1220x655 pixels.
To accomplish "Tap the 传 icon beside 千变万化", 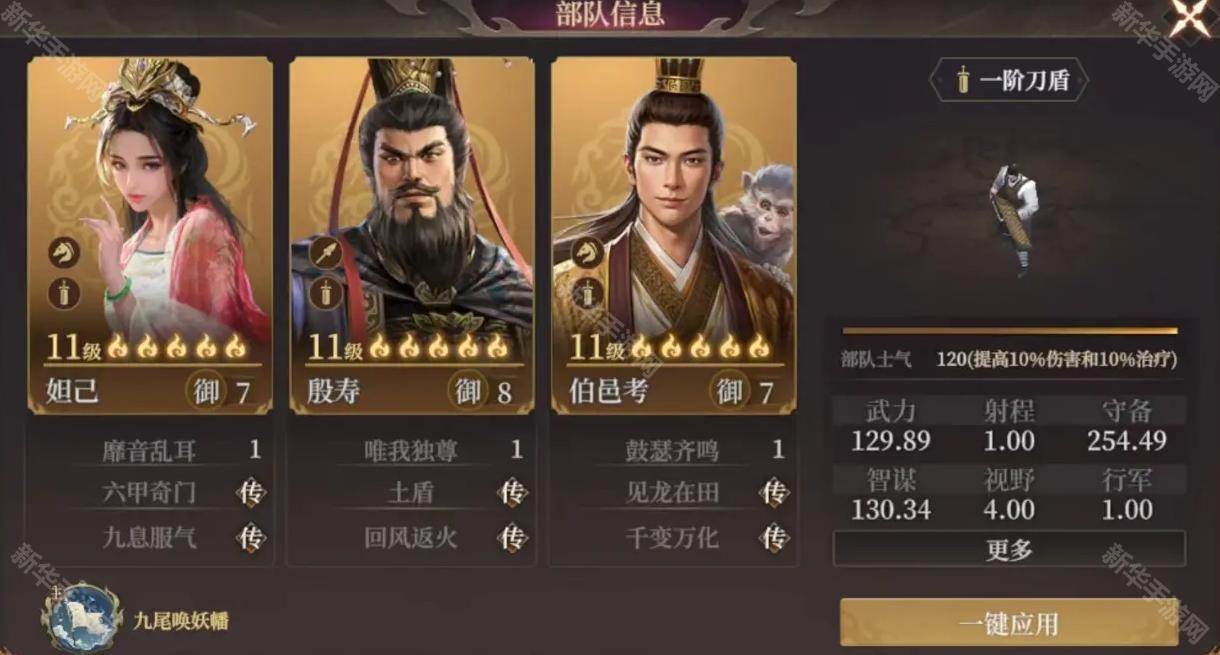I will click(775, 537).
